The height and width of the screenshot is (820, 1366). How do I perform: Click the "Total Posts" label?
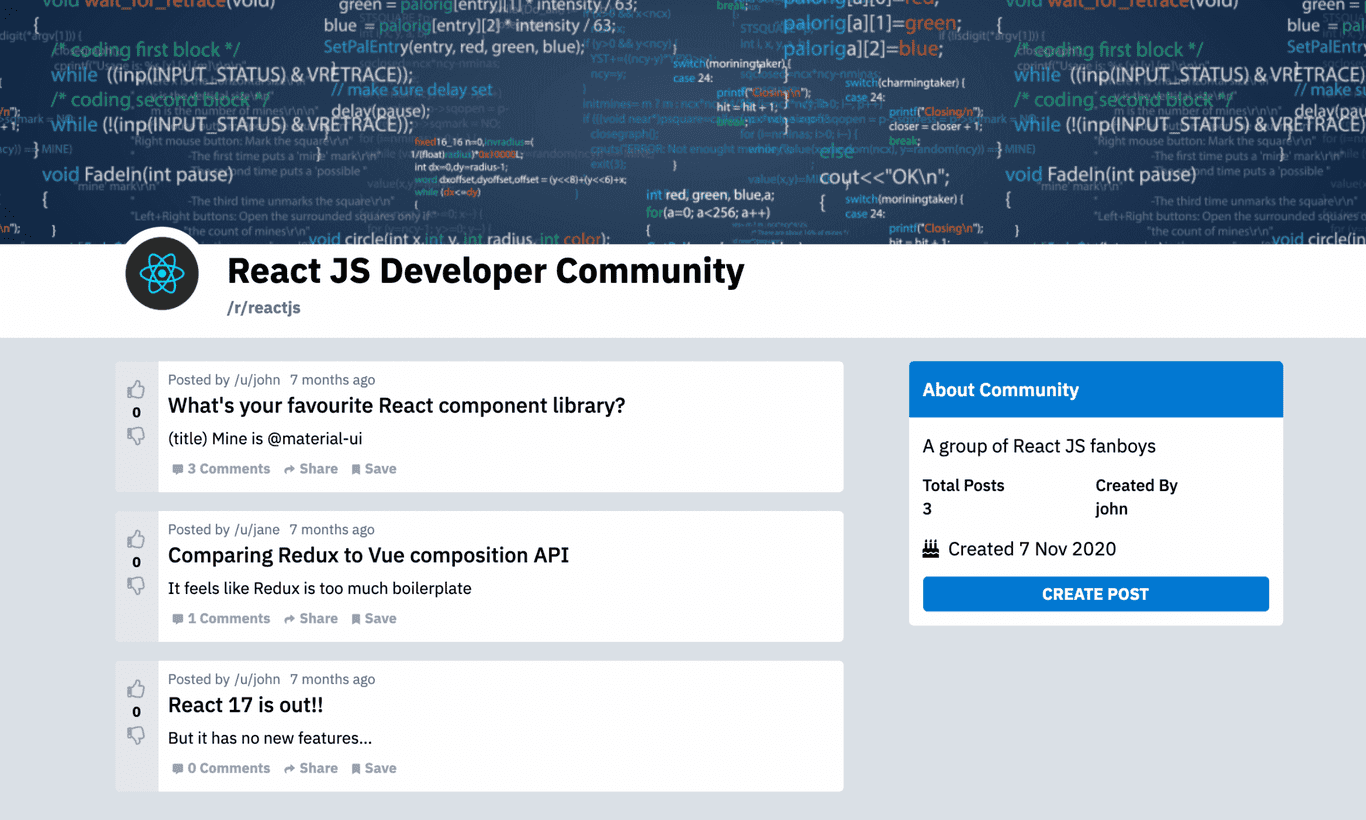963,485
